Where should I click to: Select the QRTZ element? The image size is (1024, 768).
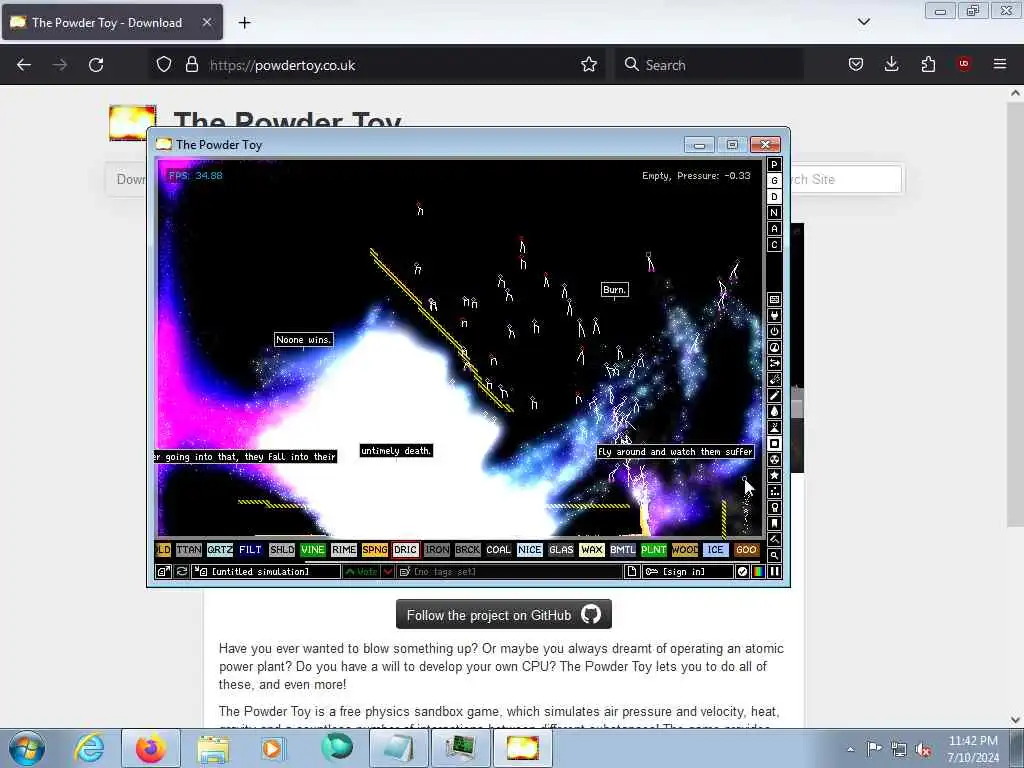tap(219, 550)
